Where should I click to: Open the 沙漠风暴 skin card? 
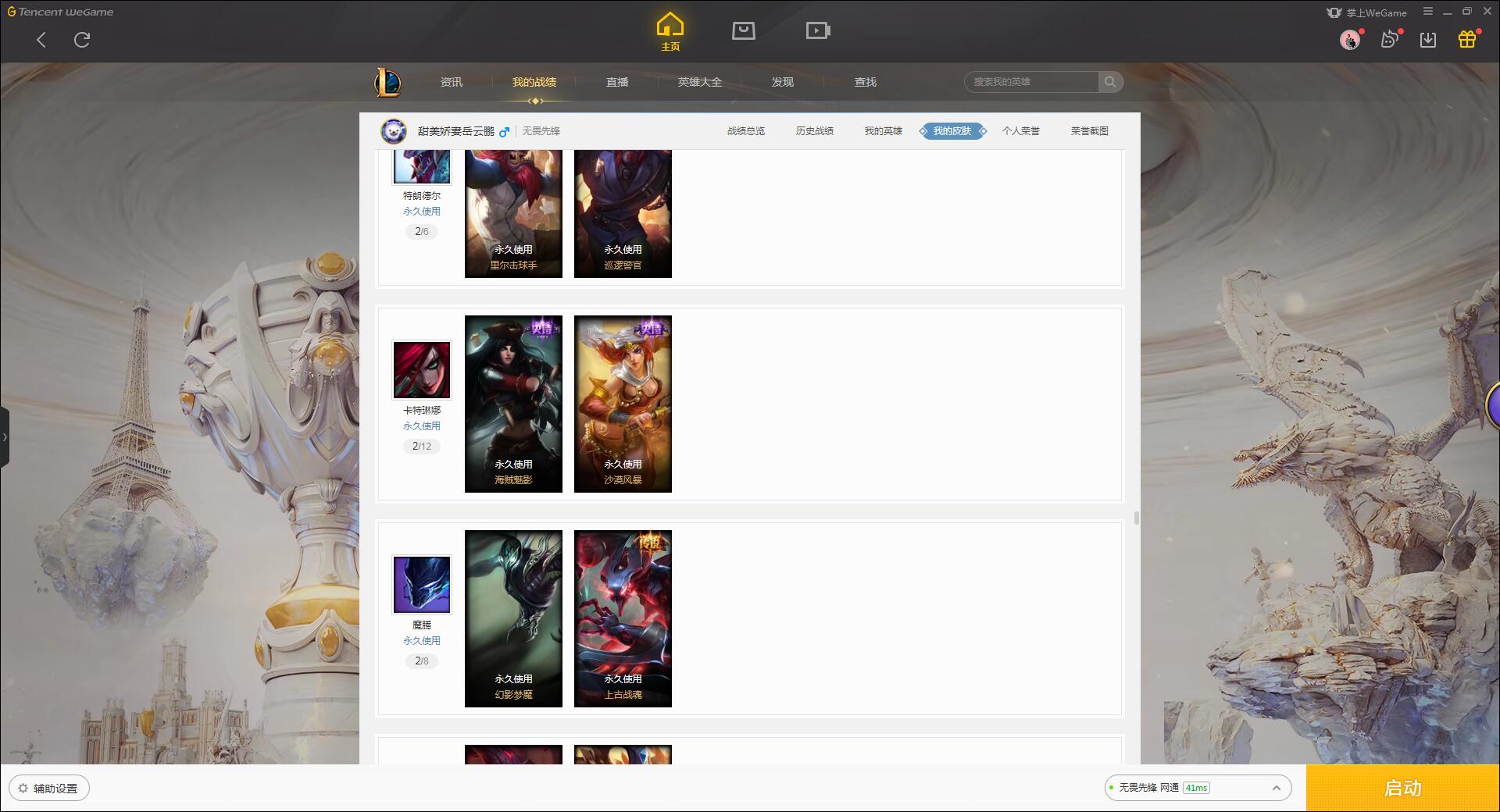point(623,404)
